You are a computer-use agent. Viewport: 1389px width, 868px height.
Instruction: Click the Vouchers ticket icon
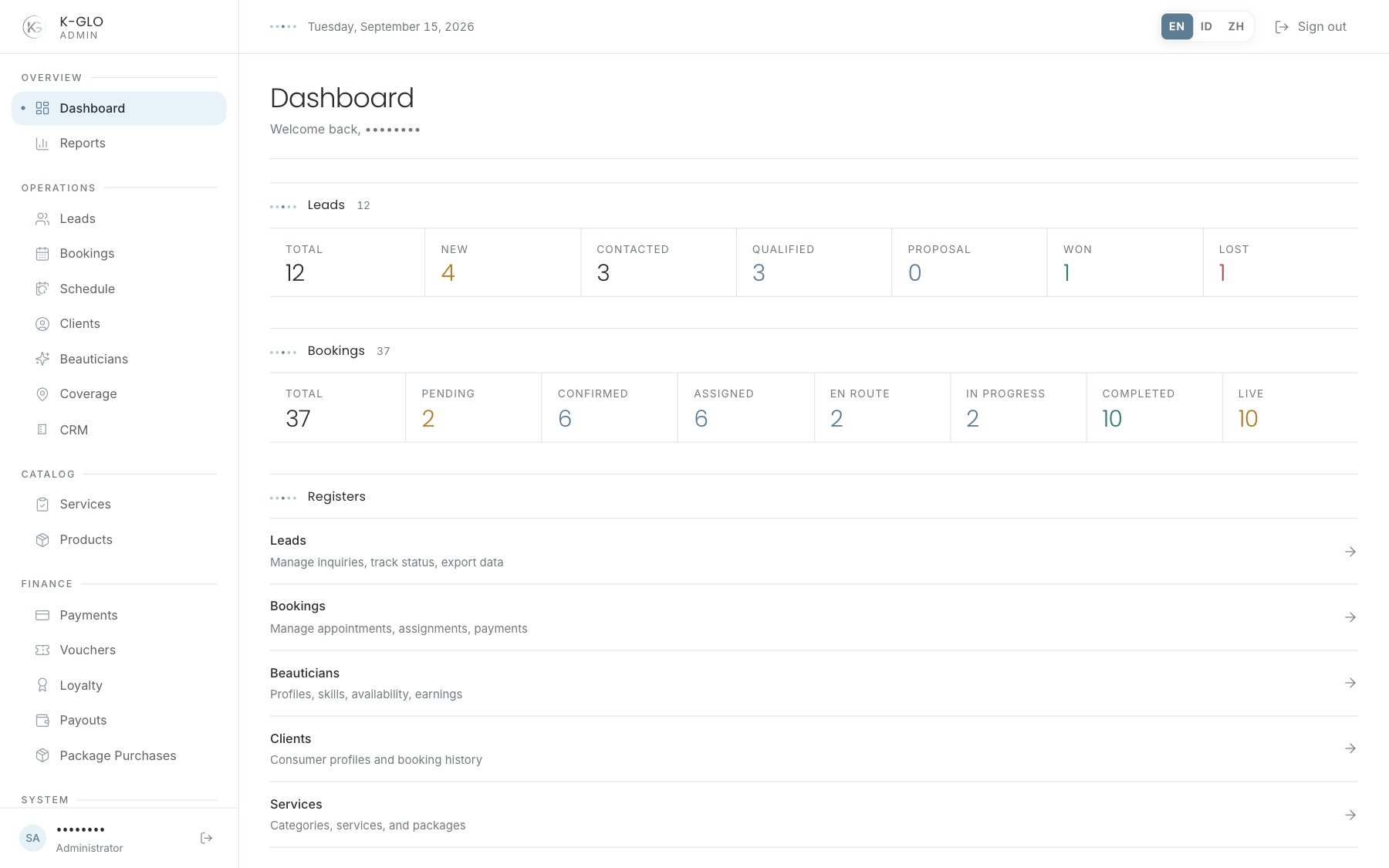[42, 650]
